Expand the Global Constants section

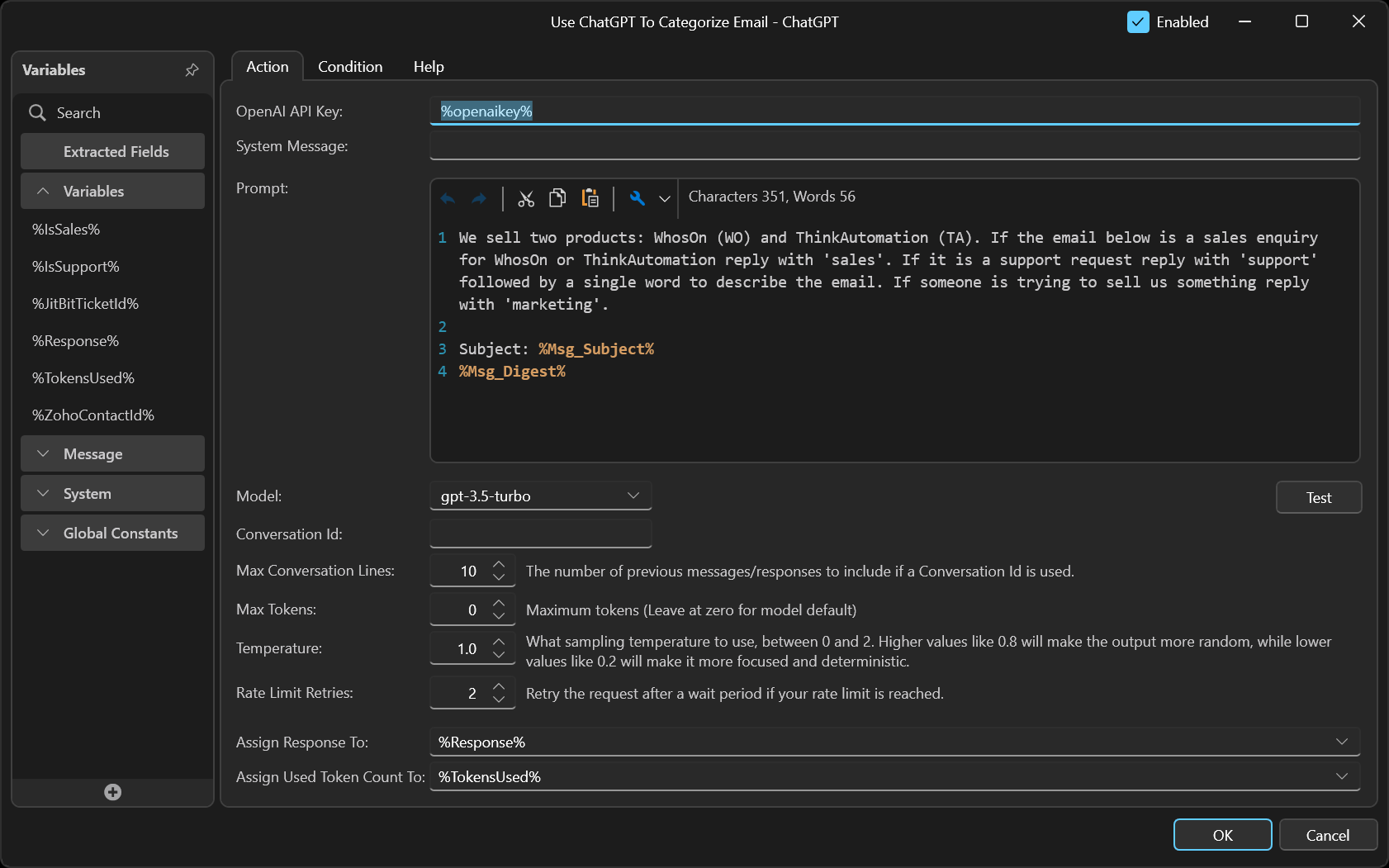(x=112, y=533)
